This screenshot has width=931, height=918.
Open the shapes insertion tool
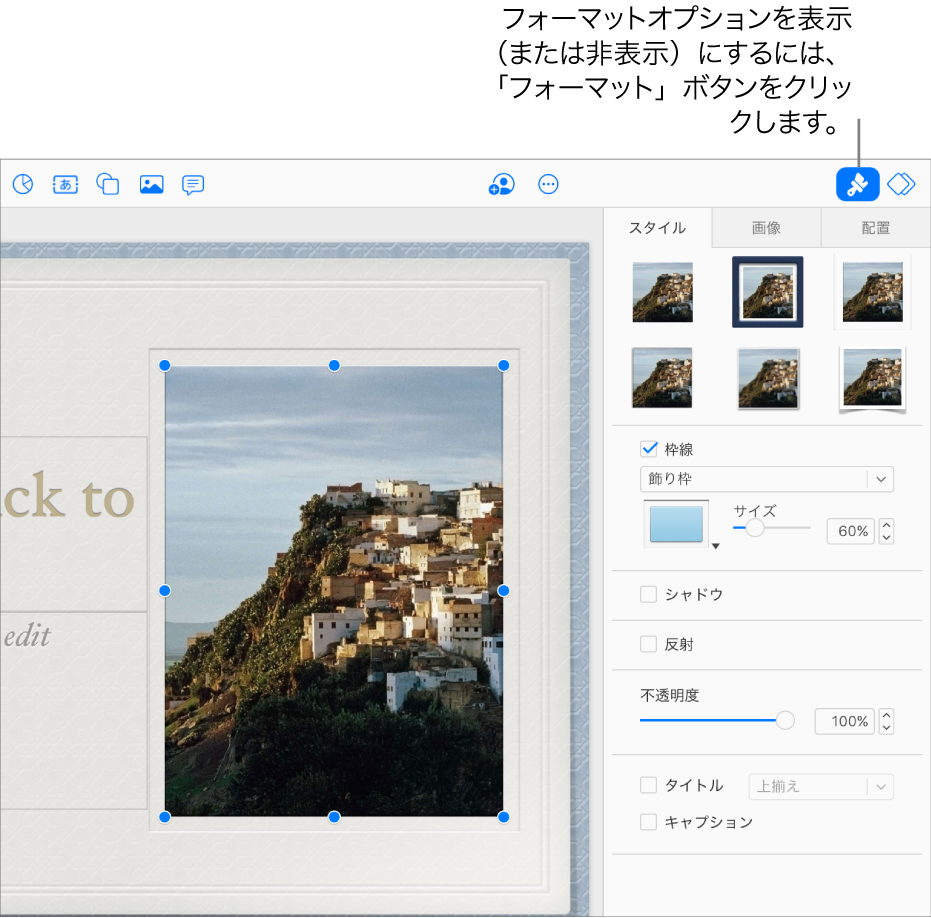(x=107, y=184)
